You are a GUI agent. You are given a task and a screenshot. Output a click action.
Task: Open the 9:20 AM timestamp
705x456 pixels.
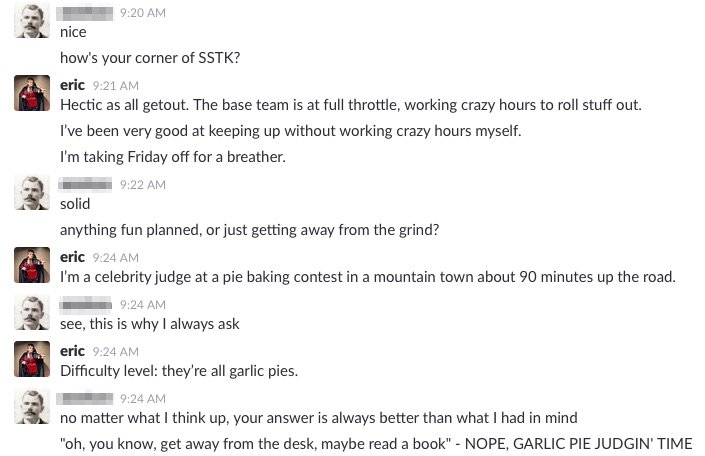[x=142, y=13]
